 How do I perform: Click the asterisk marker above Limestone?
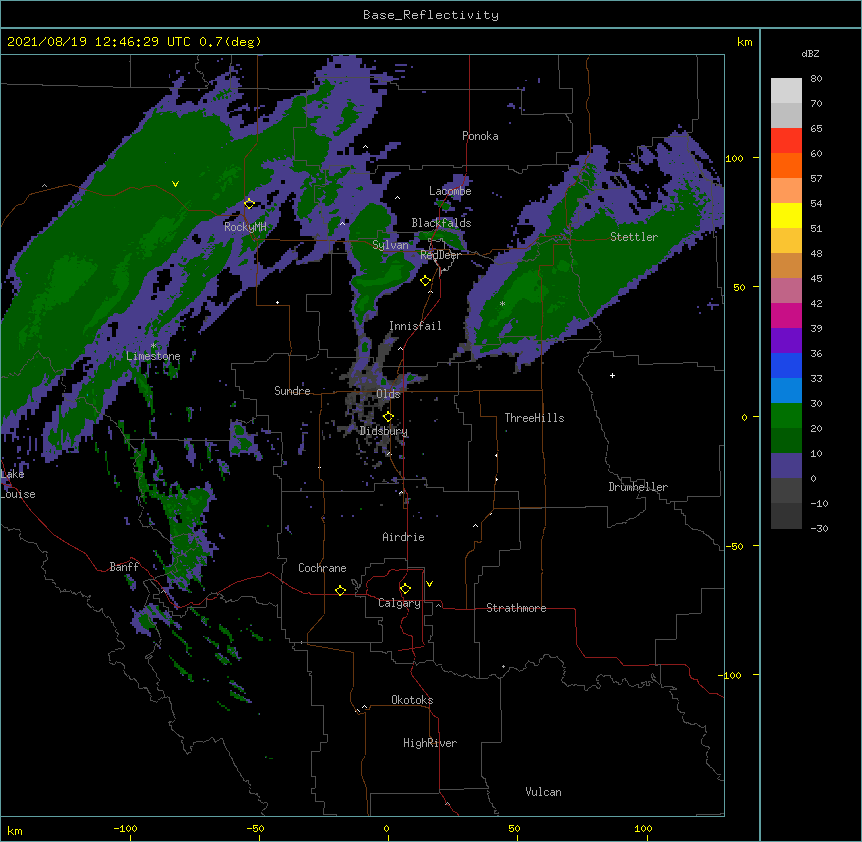(x=153, y=346)
